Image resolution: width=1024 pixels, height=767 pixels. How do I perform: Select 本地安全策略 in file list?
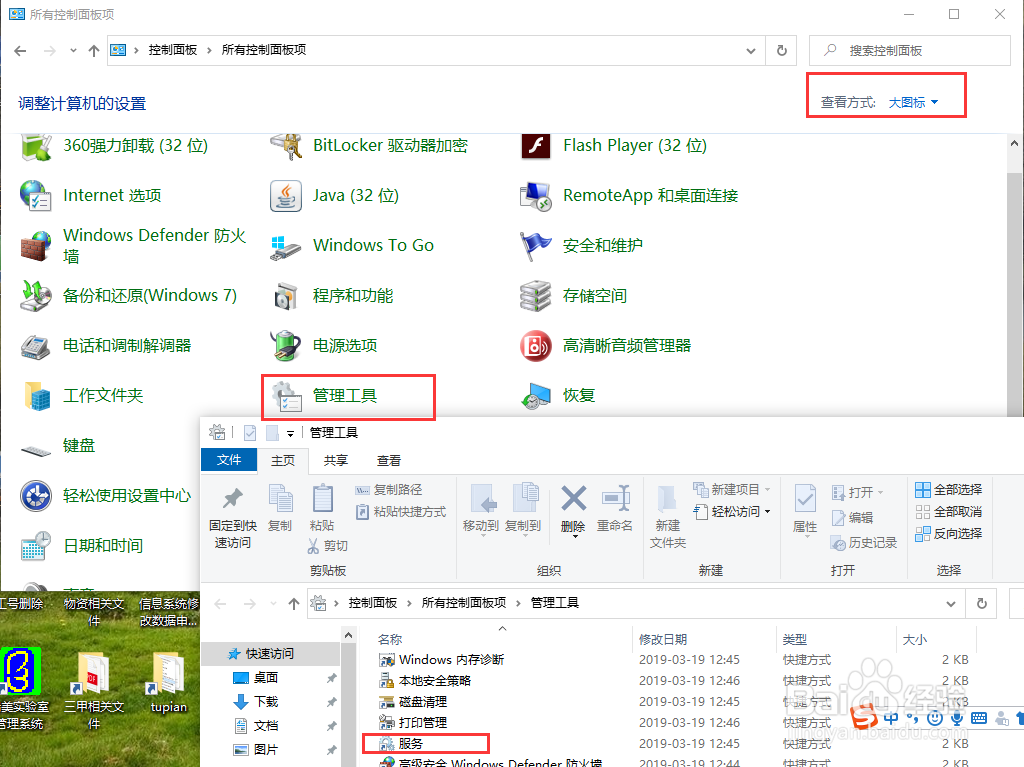[x=425, y=681]
